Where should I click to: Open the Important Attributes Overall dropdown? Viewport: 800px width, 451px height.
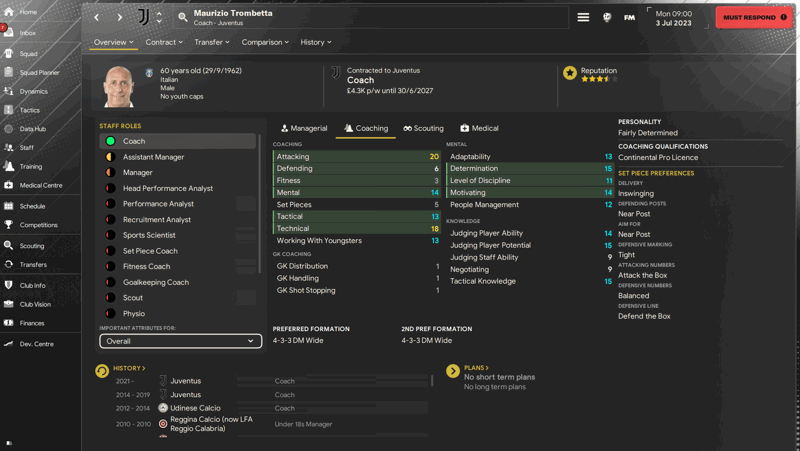(x=181, y=341)
